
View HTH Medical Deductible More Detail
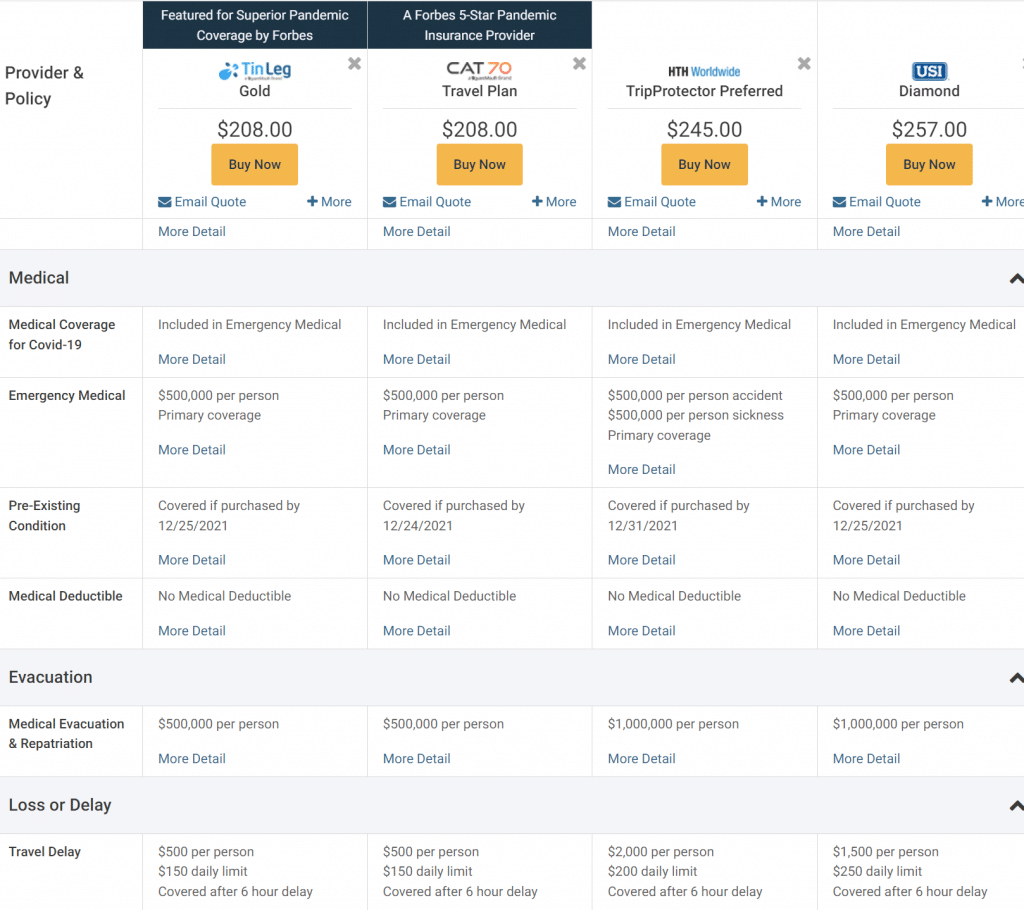pos(641,630)
